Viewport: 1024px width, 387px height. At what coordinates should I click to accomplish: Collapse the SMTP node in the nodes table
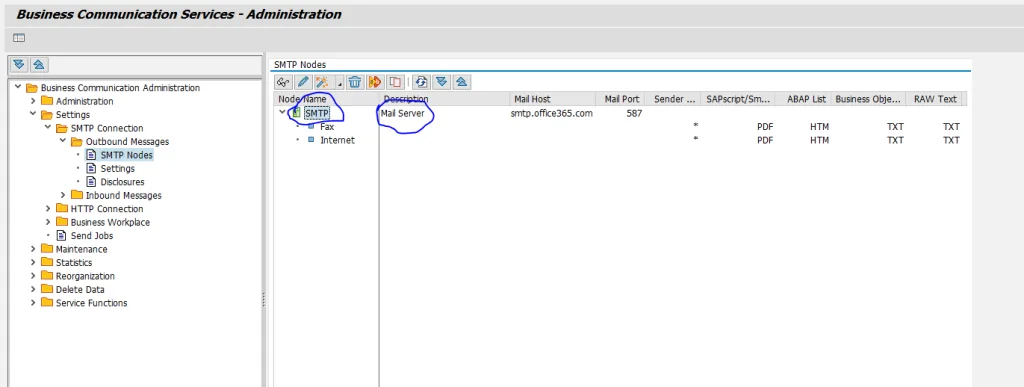(x=282, y=113)
